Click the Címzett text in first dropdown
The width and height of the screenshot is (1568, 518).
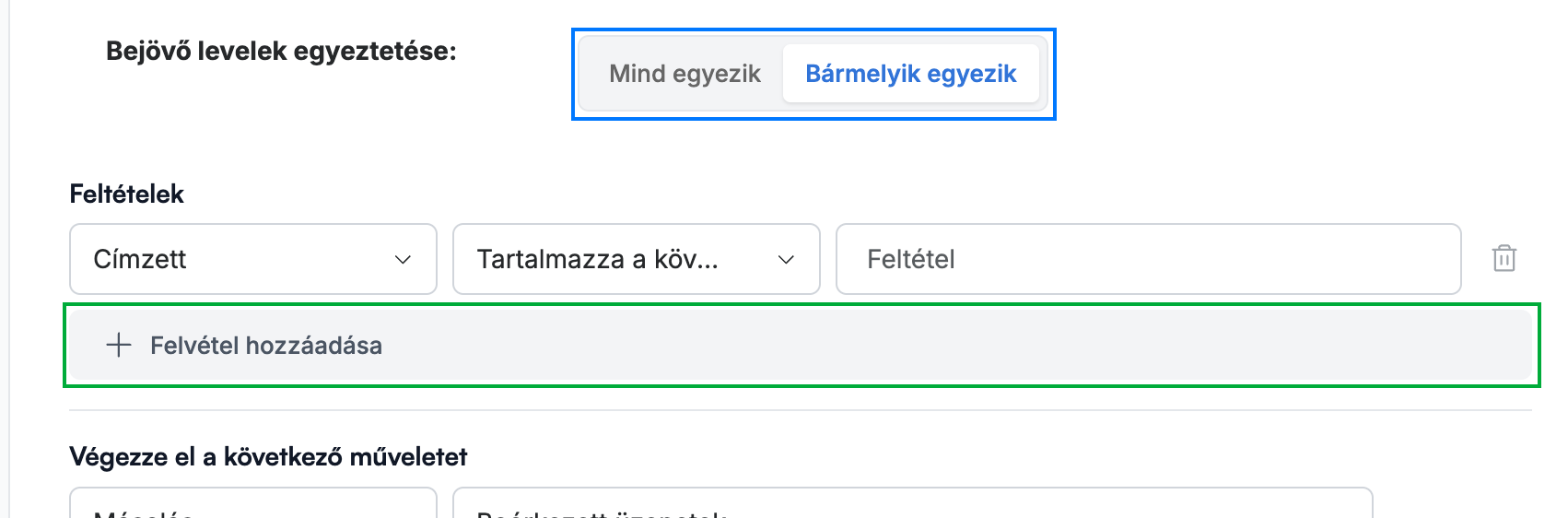click(140, 259)
